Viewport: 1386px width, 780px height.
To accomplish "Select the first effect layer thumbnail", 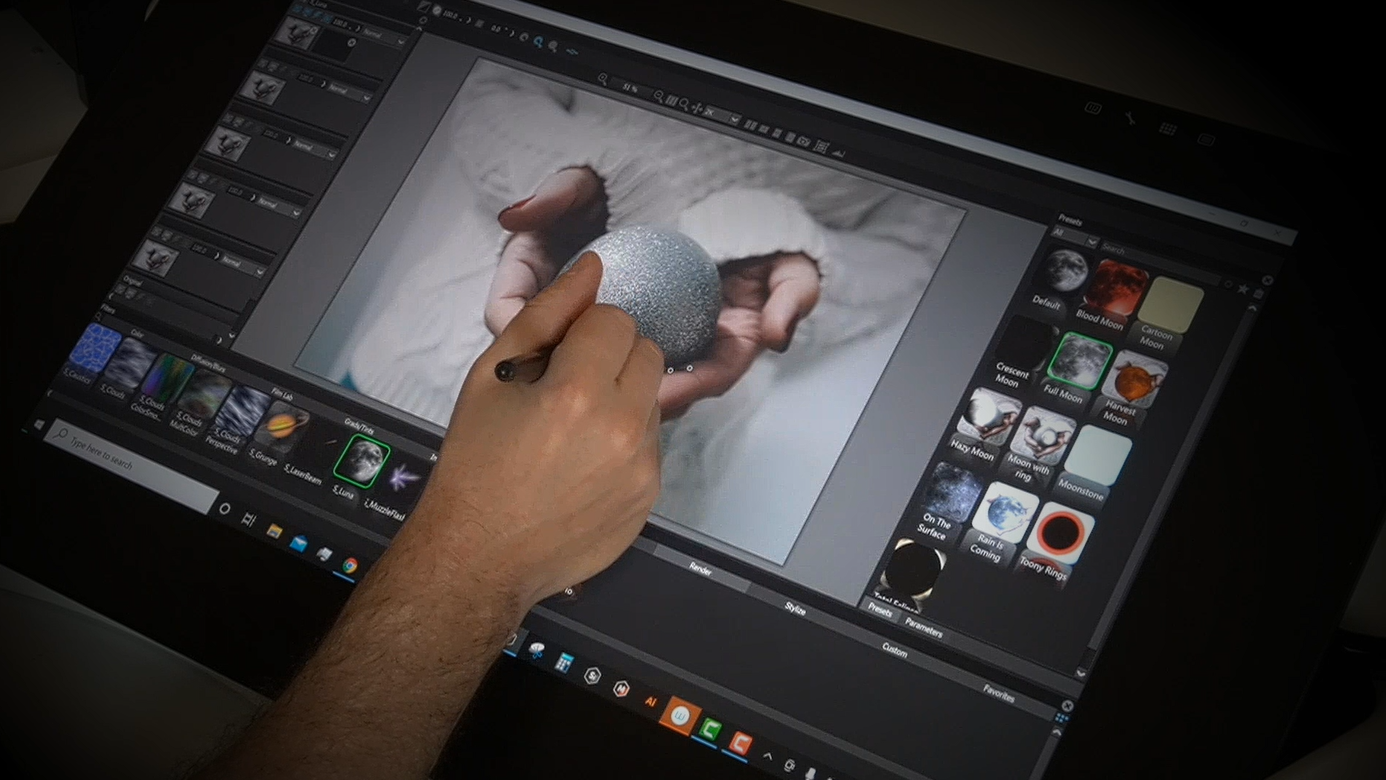I will coord(296,34).
